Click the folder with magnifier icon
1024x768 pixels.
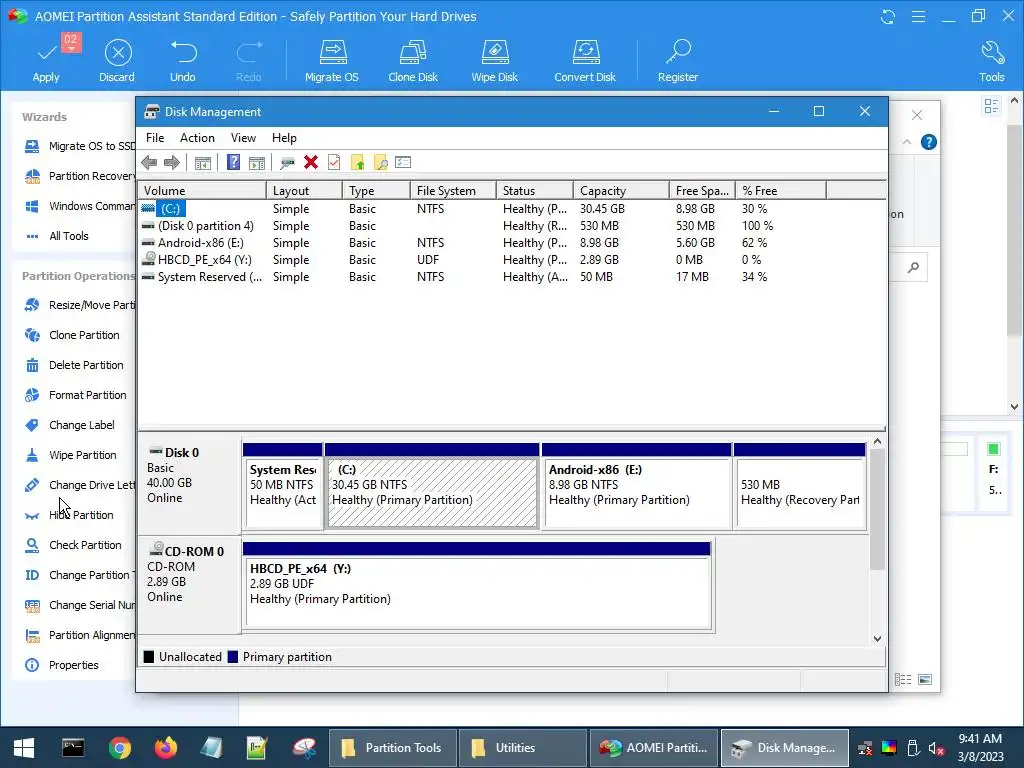(381, 163)
